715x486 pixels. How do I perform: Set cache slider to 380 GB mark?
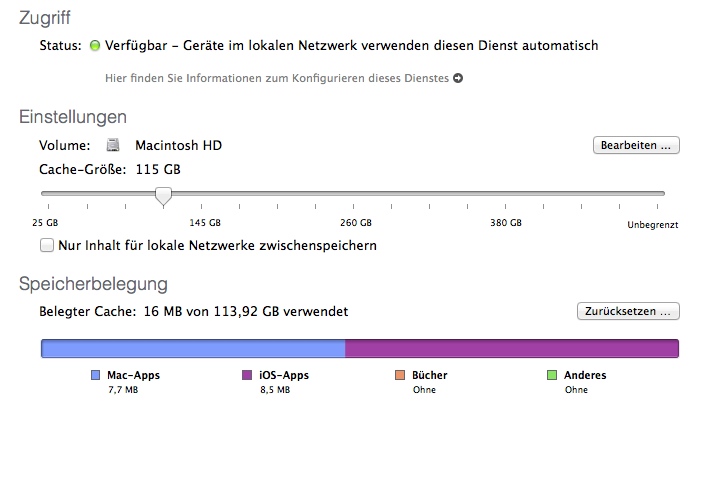pos(506,194)
